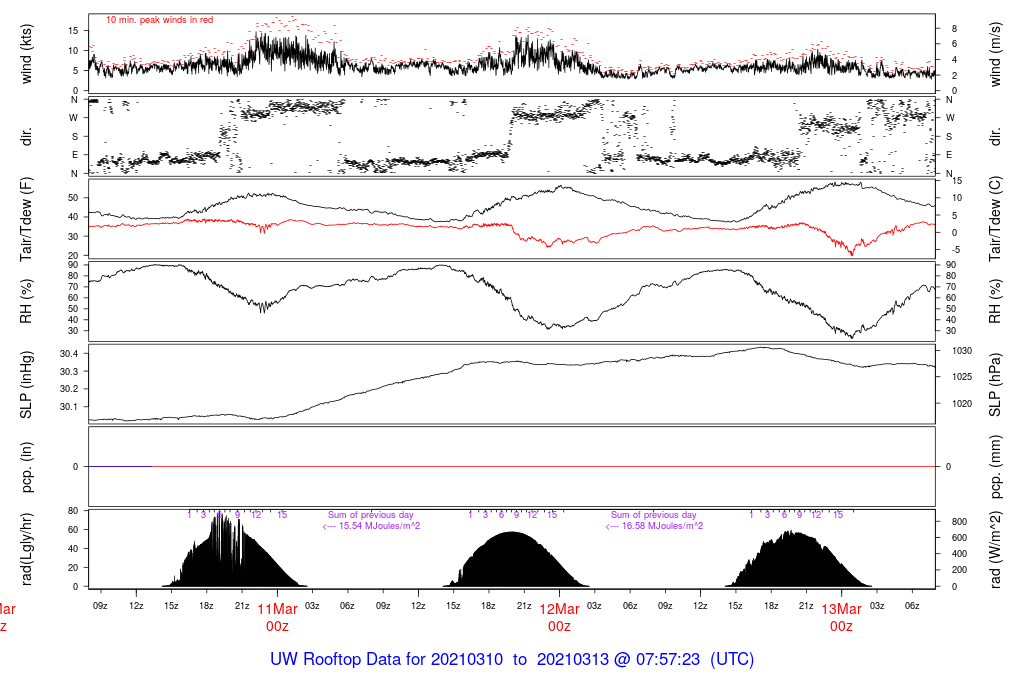
Task: Select the "rad(Lgly/hr)" axis label
Action: [x=26, y=549]
